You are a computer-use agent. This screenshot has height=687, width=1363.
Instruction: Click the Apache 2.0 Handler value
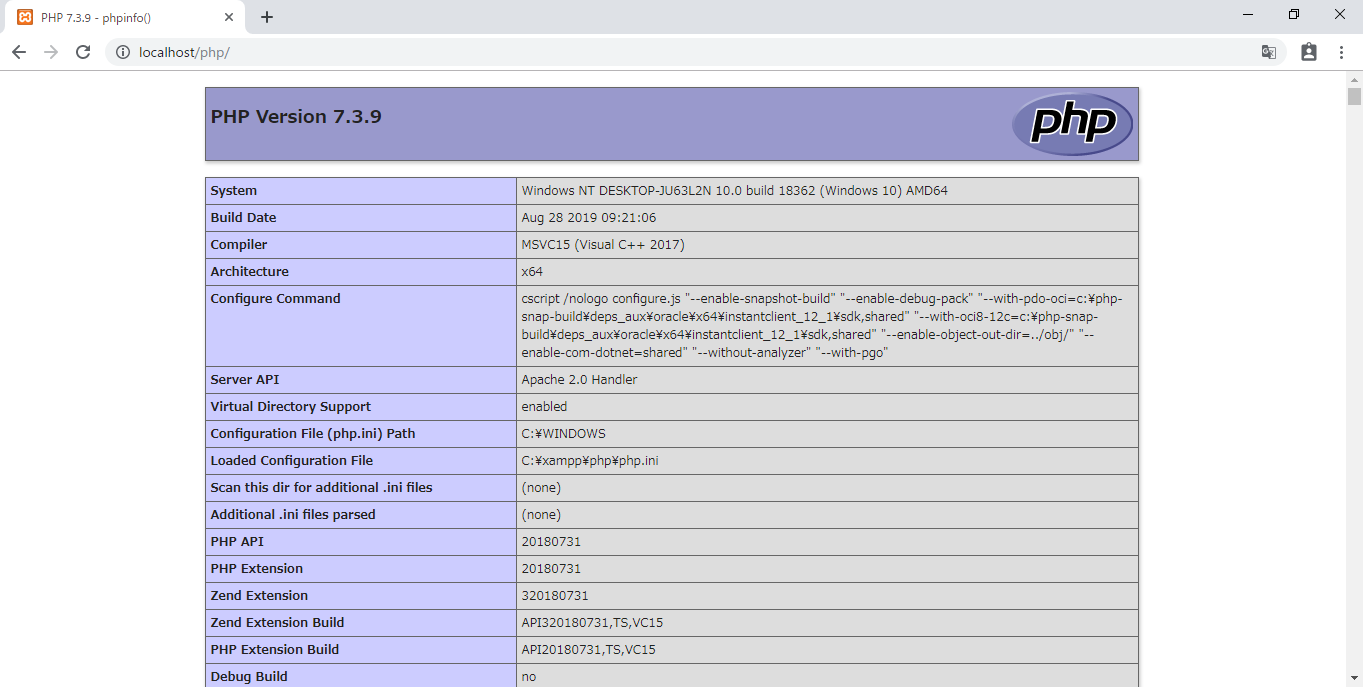click(579, 380)
